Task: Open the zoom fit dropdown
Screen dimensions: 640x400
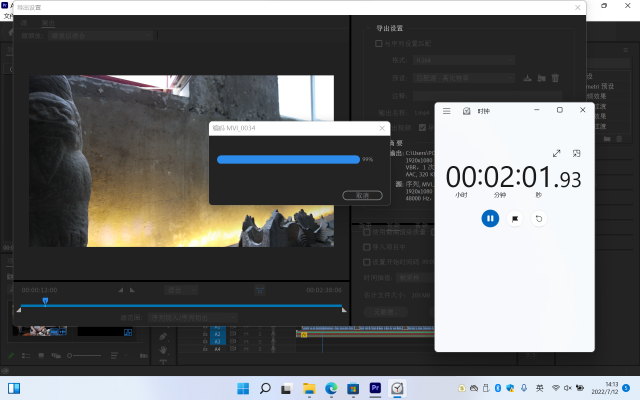Action: point(181,290)
